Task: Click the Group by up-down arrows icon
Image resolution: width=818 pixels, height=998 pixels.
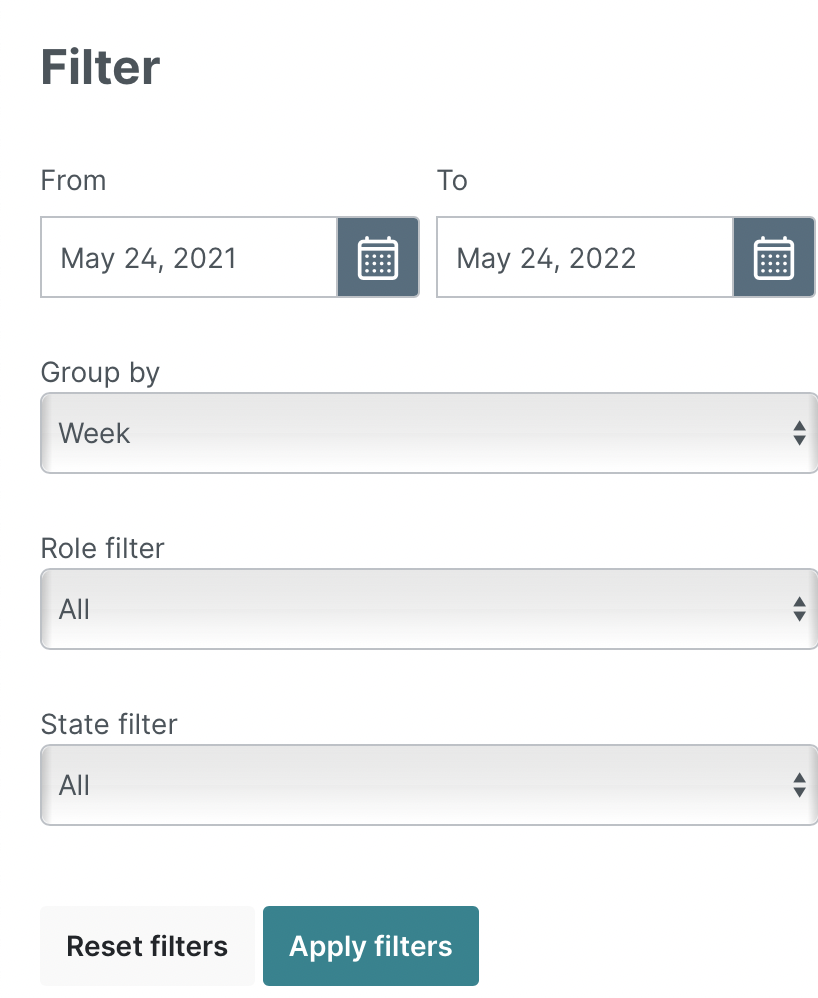Action: tap(800, 433)
